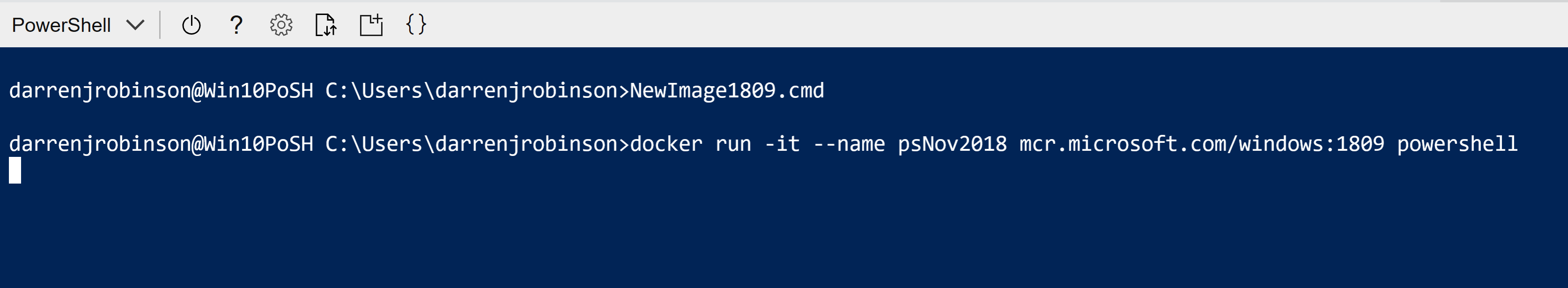Click the "-it" flag in the command
Image resolution: width=1568 pixels, height=288 pixels.
[781, 144]
